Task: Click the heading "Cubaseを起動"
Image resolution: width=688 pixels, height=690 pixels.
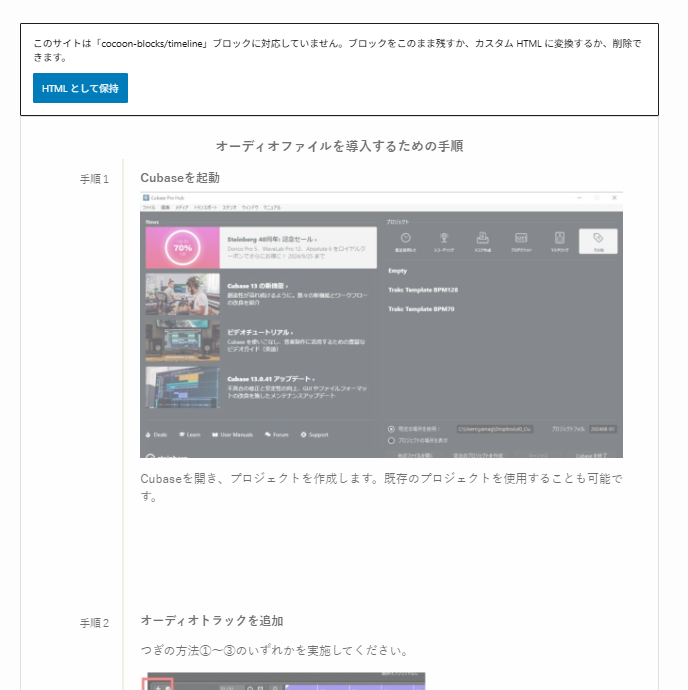Action: [x=180, y=177]
